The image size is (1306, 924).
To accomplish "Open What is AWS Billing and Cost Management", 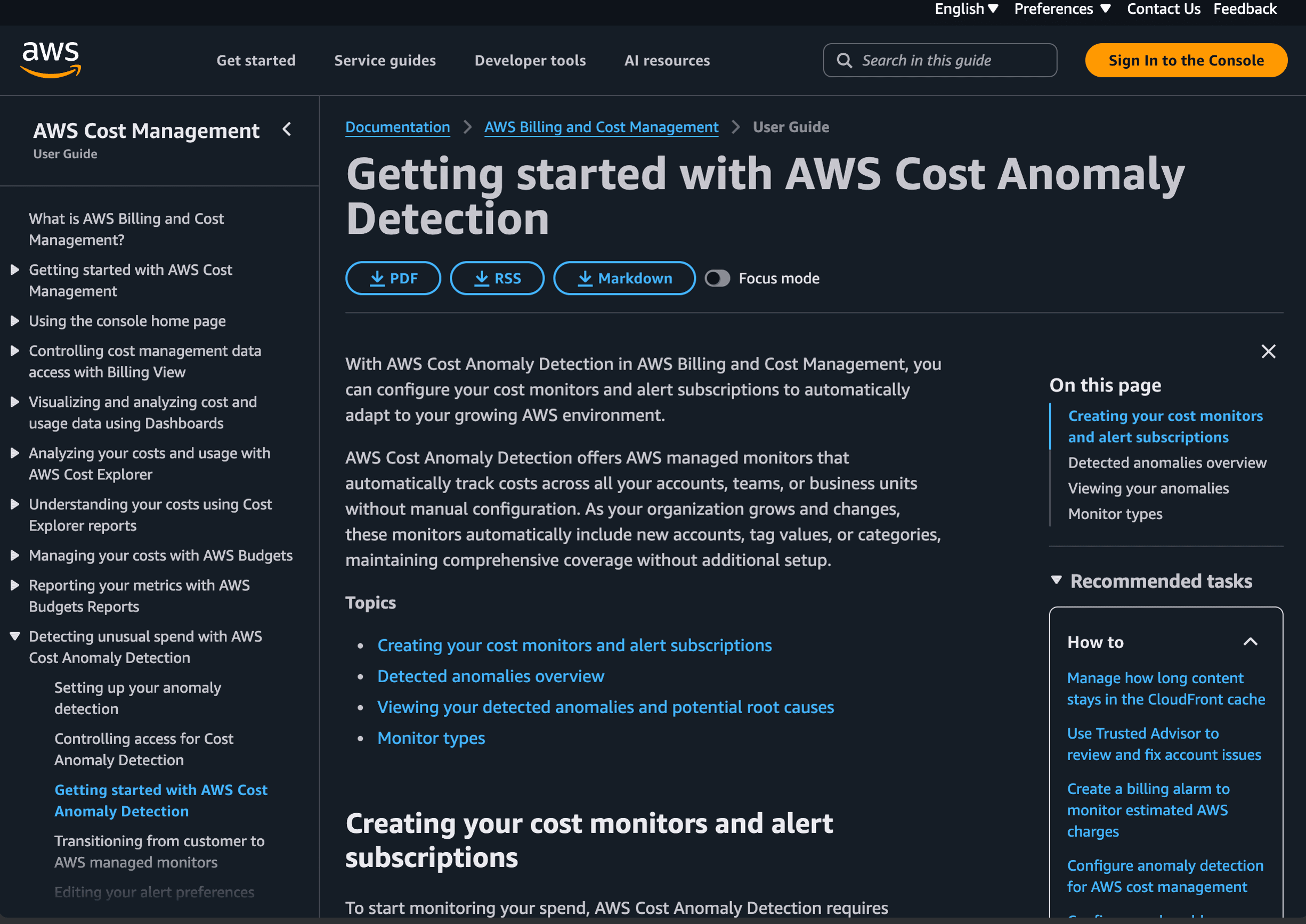I will [x=126, y=230].
